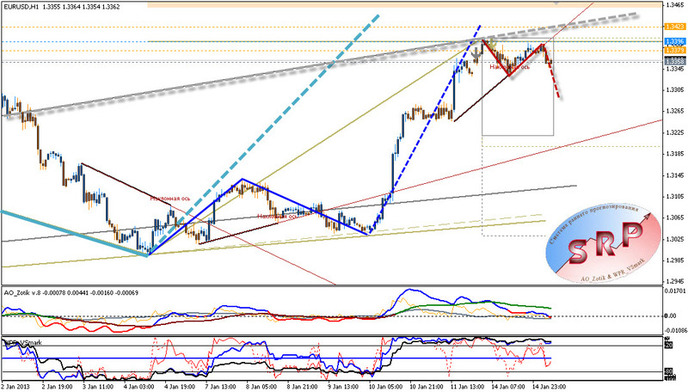This screenshot has width=688, height=392.
Task: Click the 1.2945 price scale value
Action: [x=675, y=281]
